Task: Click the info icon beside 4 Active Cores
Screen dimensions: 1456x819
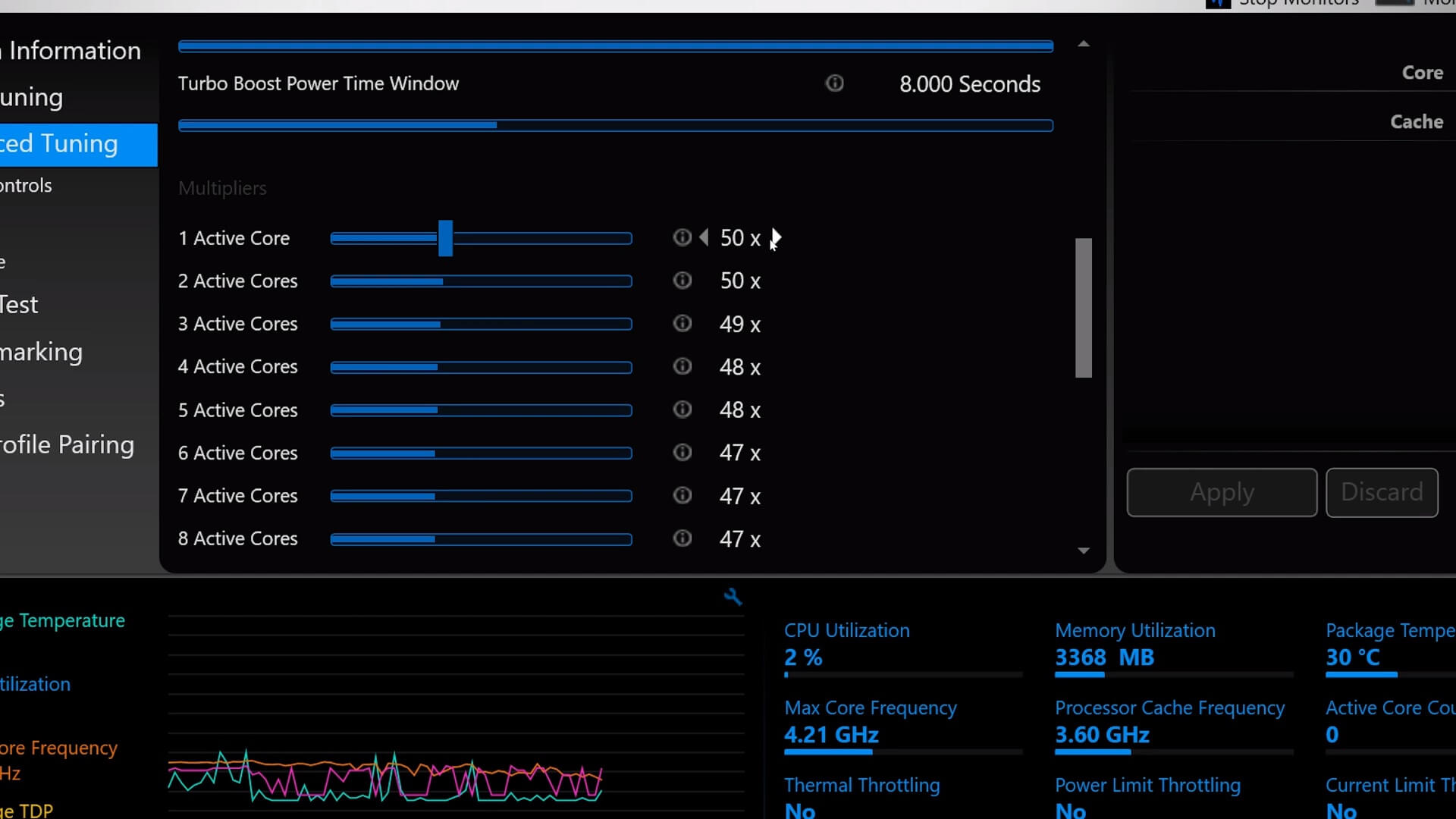Action: point(682,366)
